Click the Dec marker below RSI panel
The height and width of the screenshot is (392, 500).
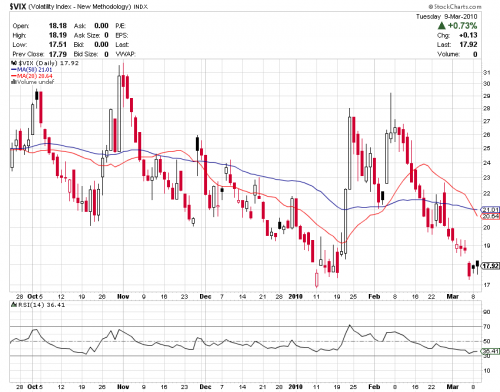pos(205,386)
